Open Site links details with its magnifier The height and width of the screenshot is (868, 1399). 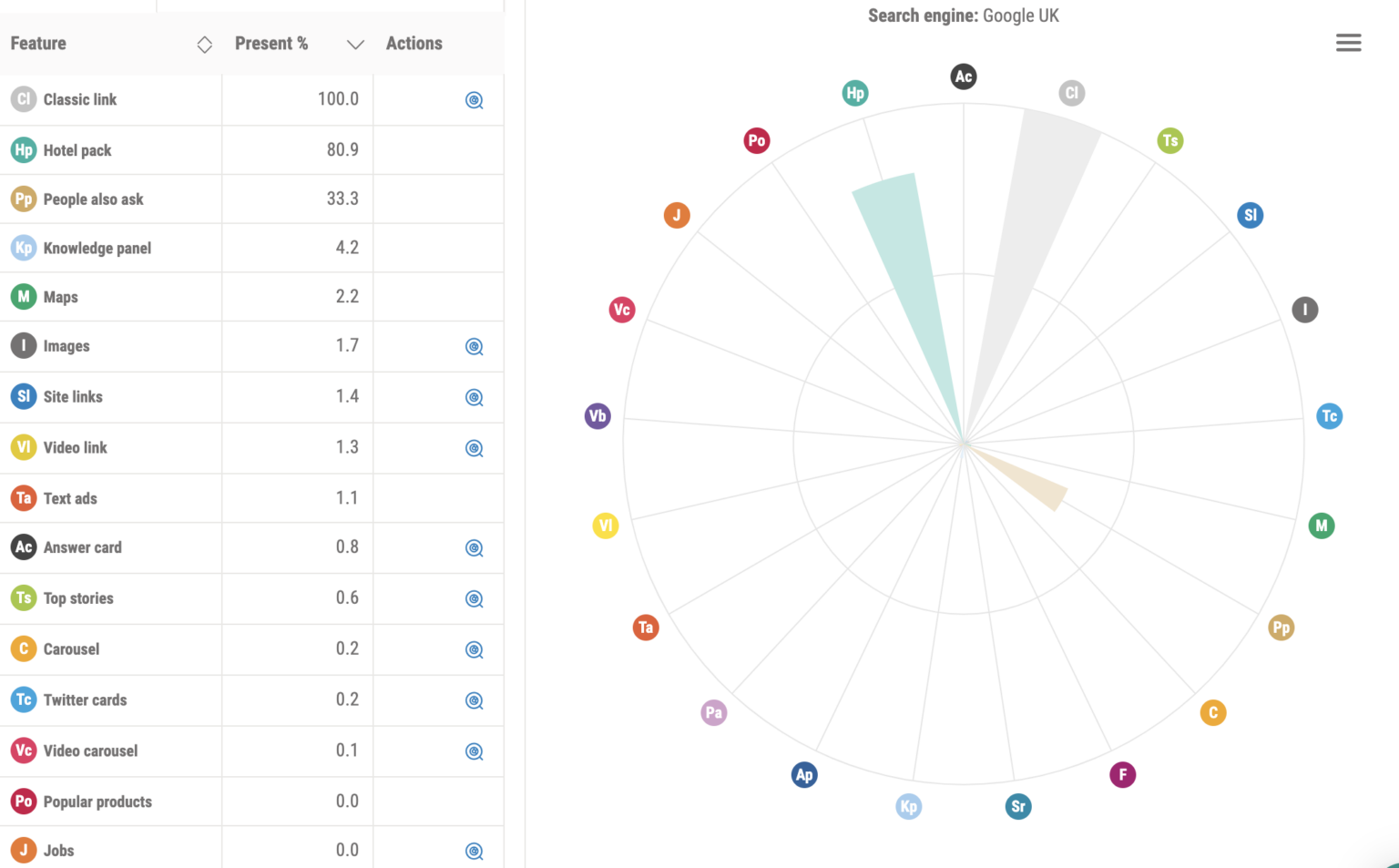[474, 398]
